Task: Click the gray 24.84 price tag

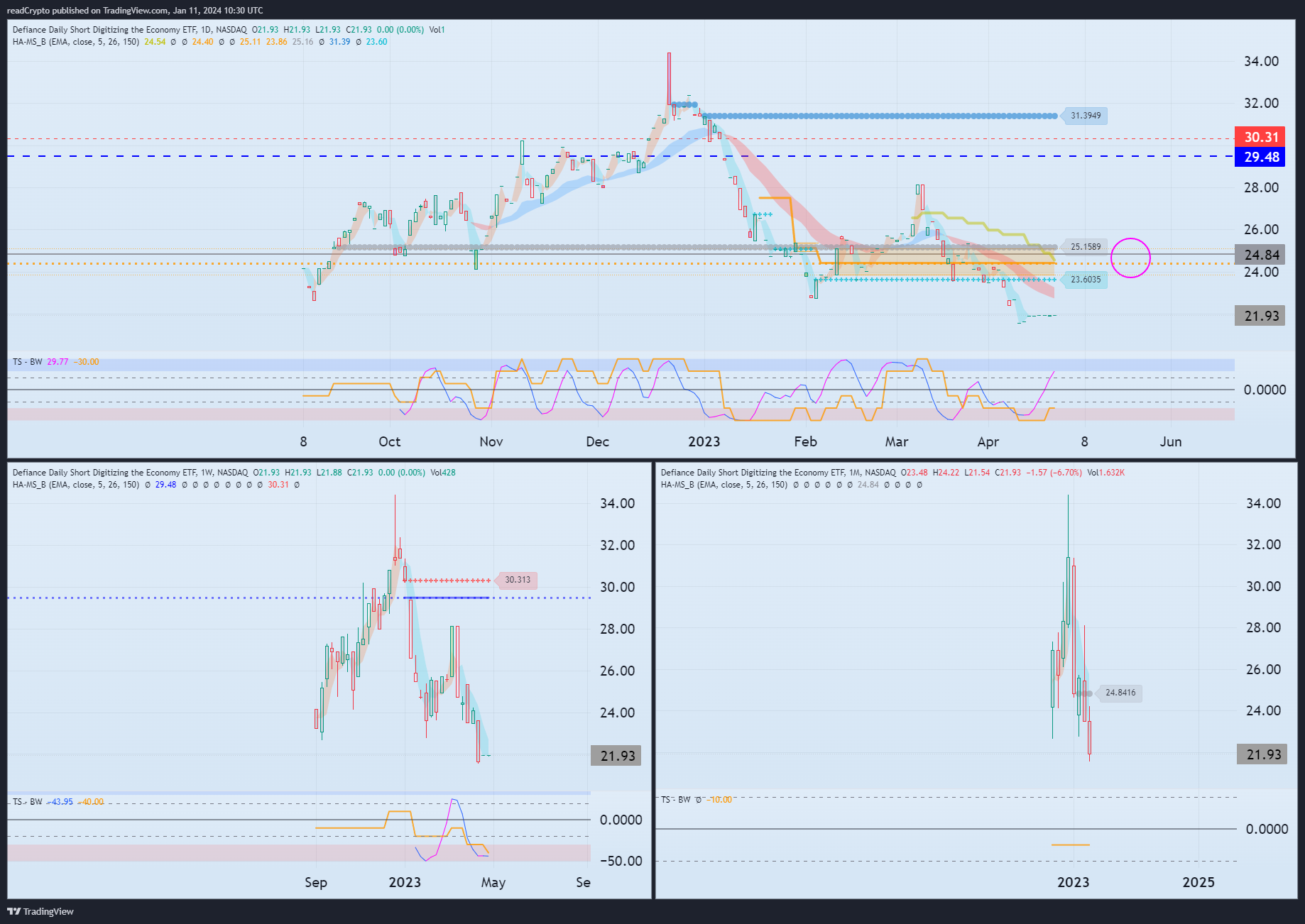Action: 1260,255
